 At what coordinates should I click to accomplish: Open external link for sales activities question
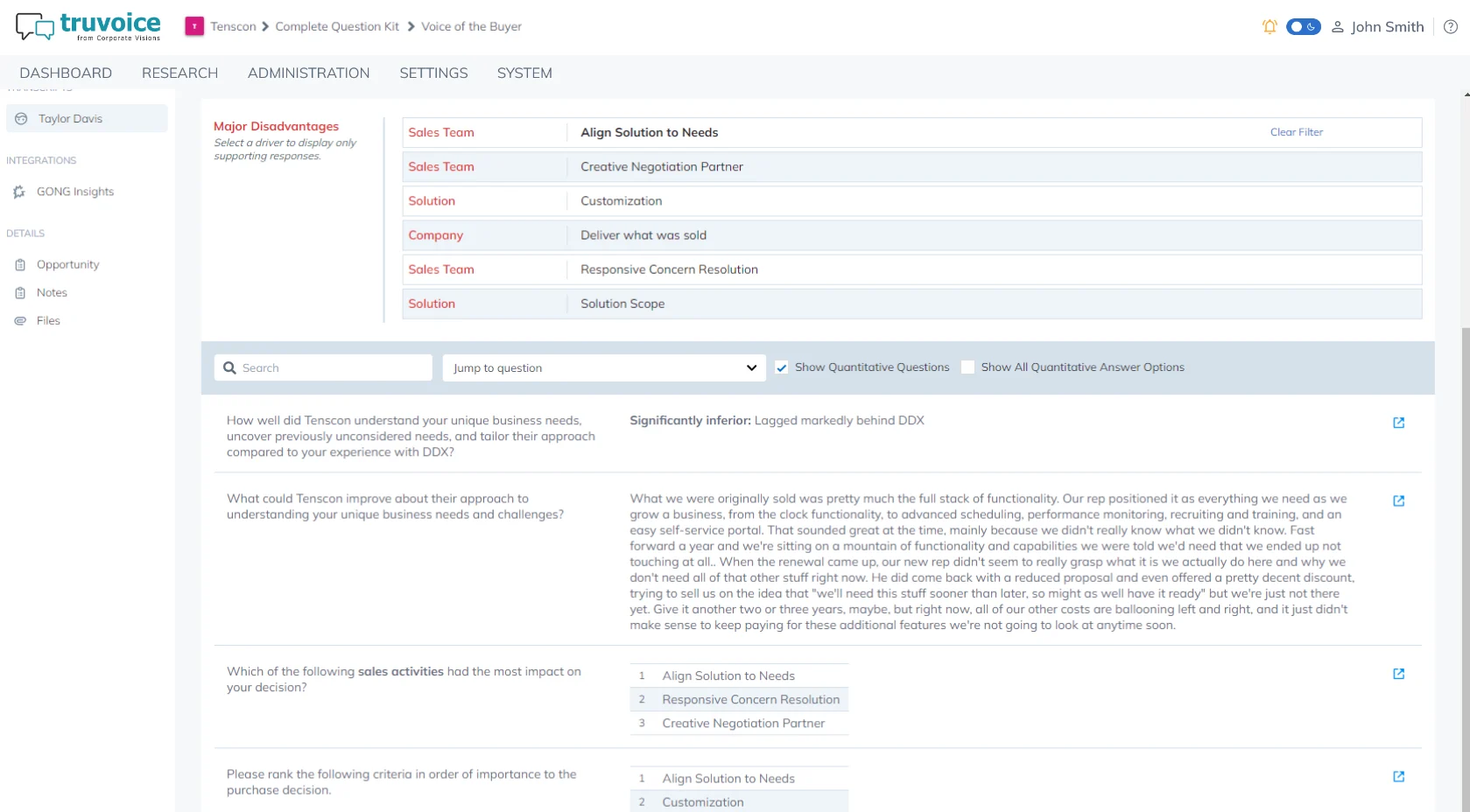(1398, 674)
